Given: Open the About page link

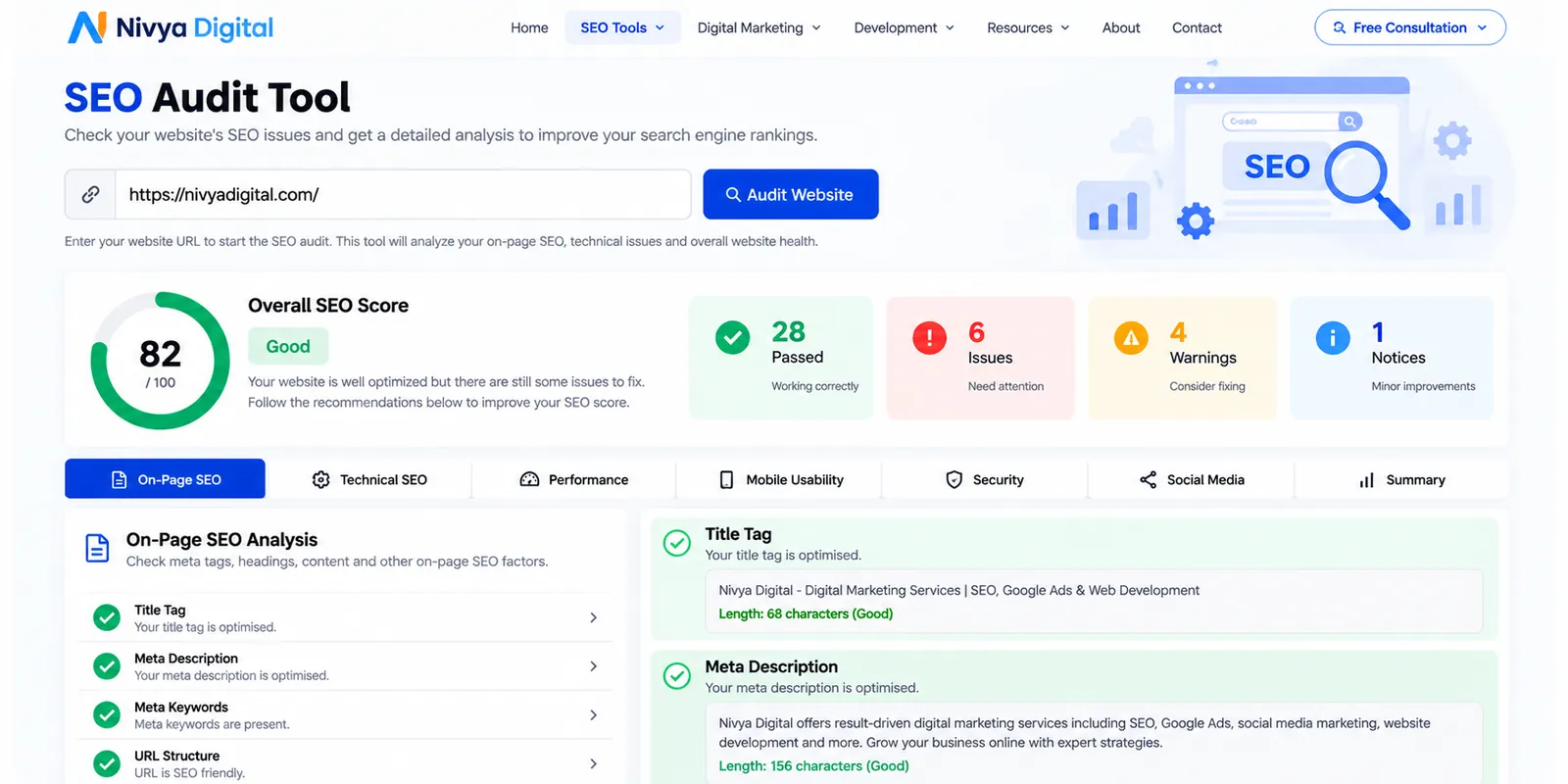Looking at the screenshot, I should [1121, 27].
